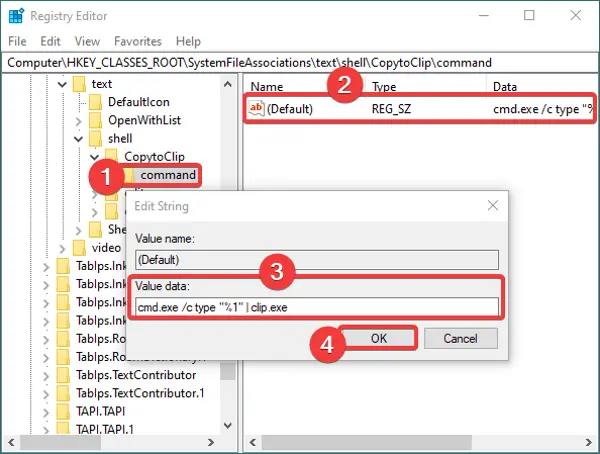Viewport: 600px width, 454px height.
Task: Click values pane horizontal scroll right arrow
Action: pos(589,443)
